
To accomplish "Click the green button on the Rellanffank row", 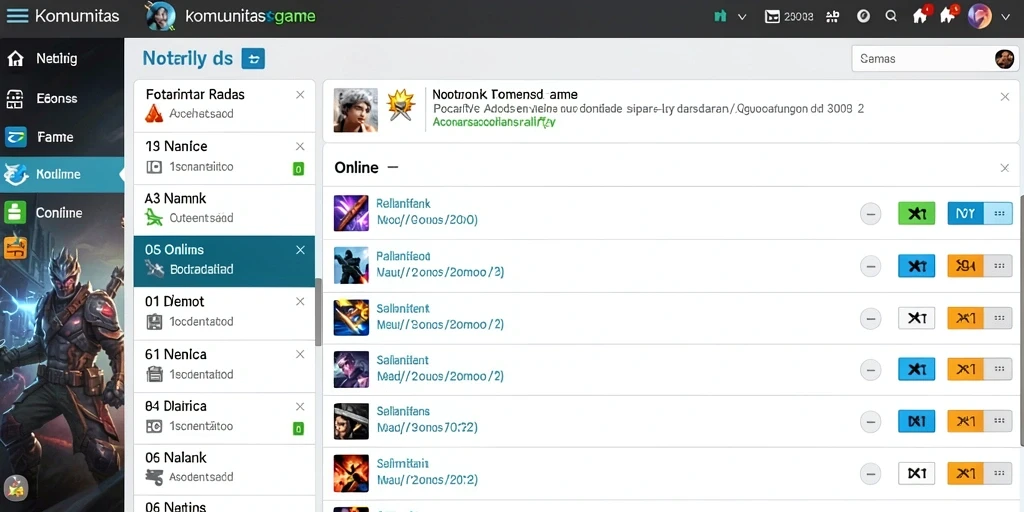I will pyautogui.click(x=916, y=213).
